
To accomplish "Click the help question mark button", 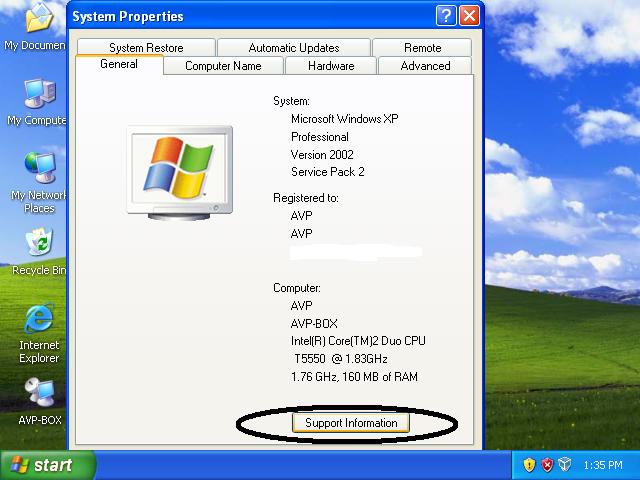I will click(446, 16).
